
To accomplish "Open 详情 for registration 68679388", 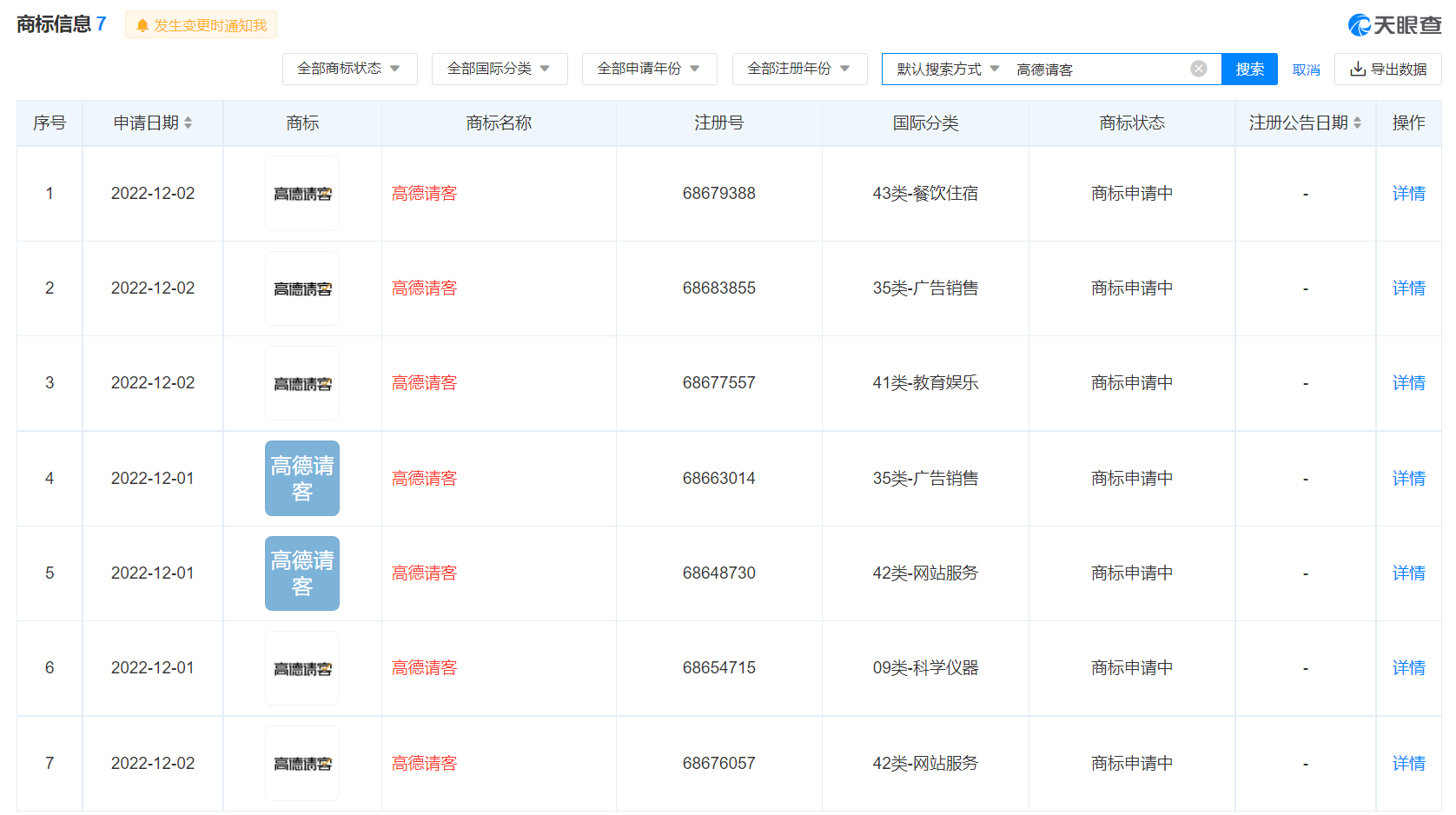I will coord(1408,194).
